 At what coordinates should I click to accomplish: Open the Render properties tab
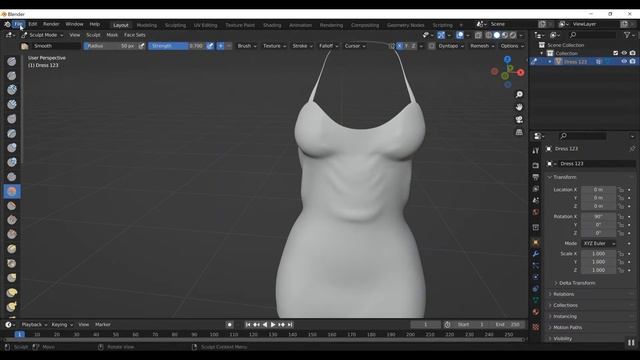point(536,165)
